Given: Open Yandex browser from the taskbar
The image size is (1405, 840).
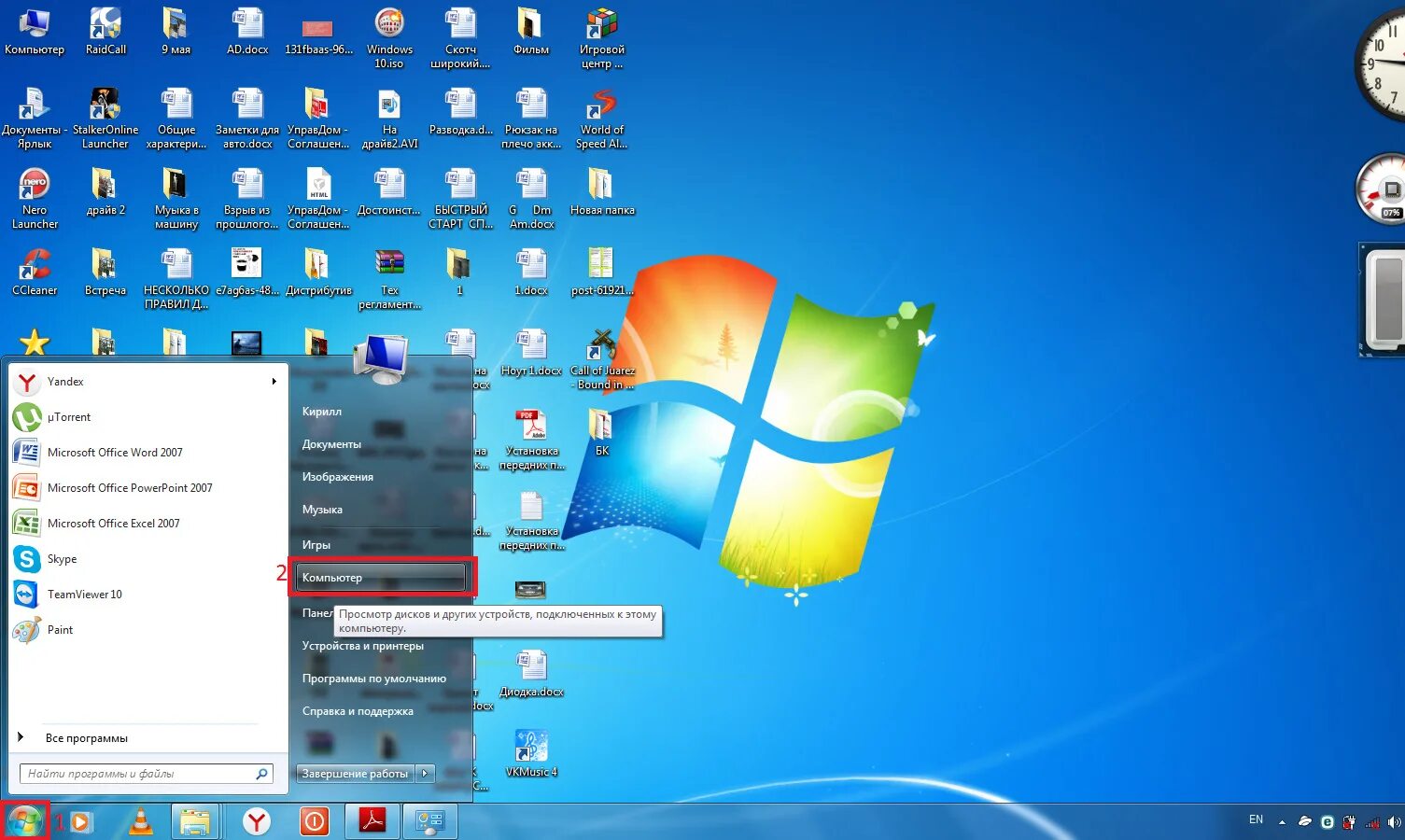Looking at the screenshot, I should point(256,821).
